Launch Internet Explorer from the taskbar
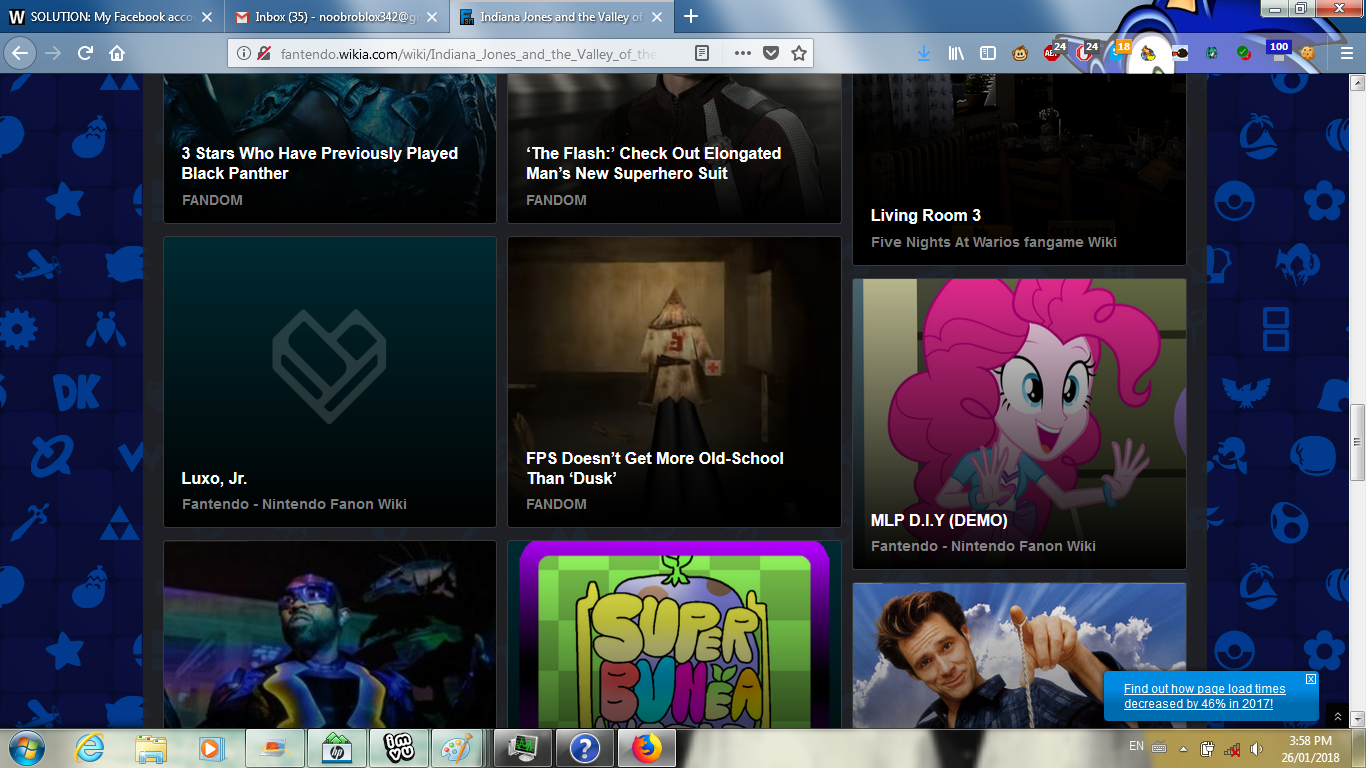Viewport: 1366px width, 768px height. pyautogui.click(x=90, y=748)
